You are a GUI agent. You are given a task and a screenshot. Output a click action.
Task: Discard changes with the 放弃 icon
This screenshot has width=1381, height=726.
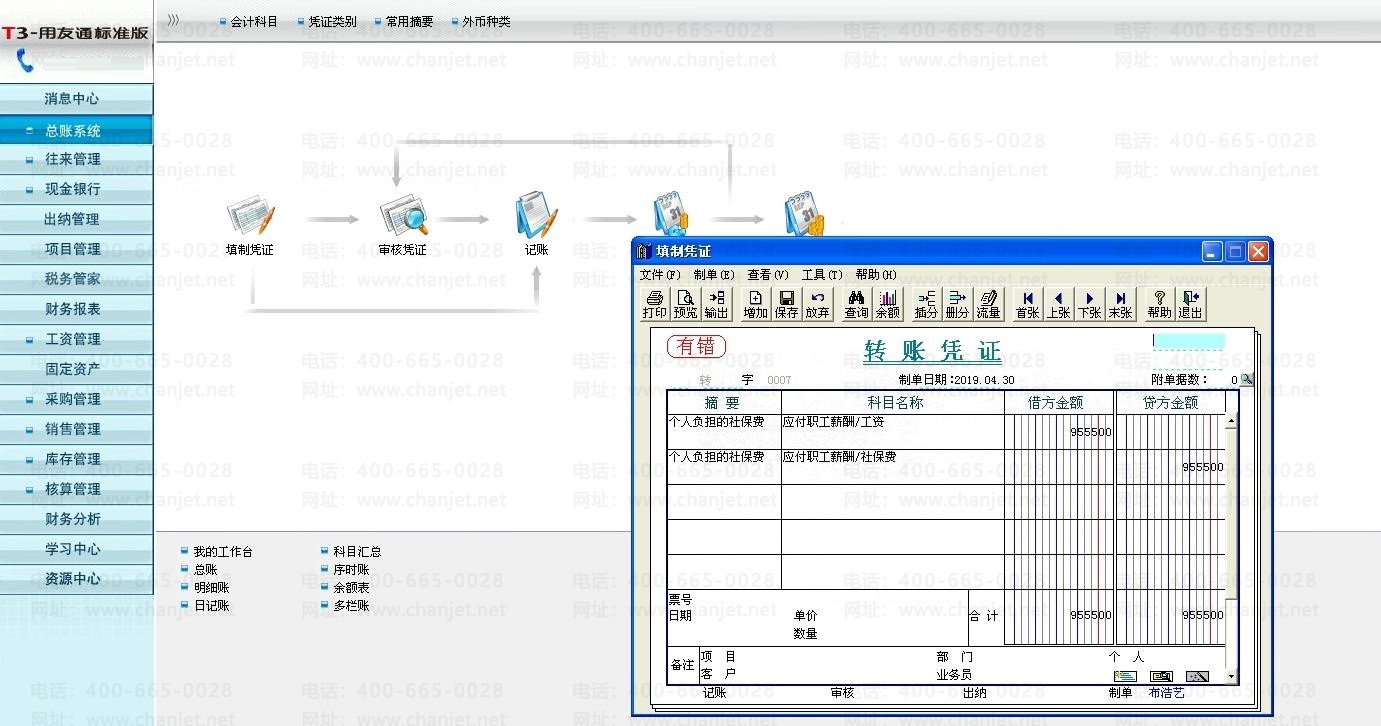(817, 304)
